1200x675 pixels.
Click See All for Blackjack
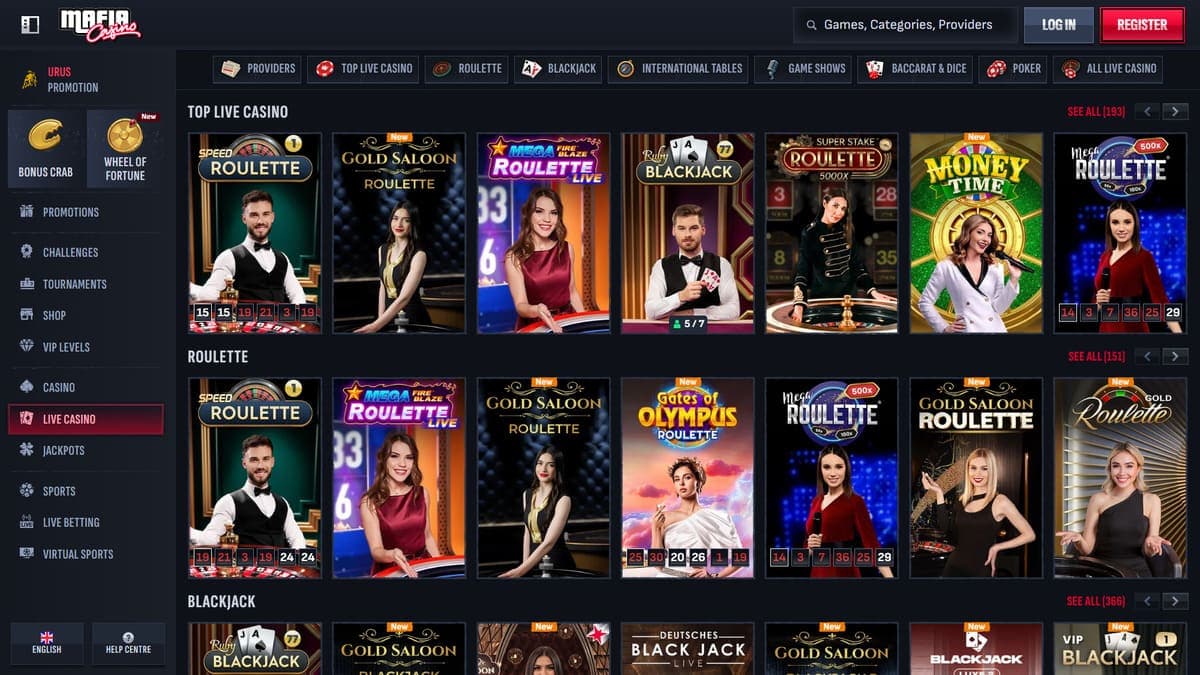(x=1096, y=601)
